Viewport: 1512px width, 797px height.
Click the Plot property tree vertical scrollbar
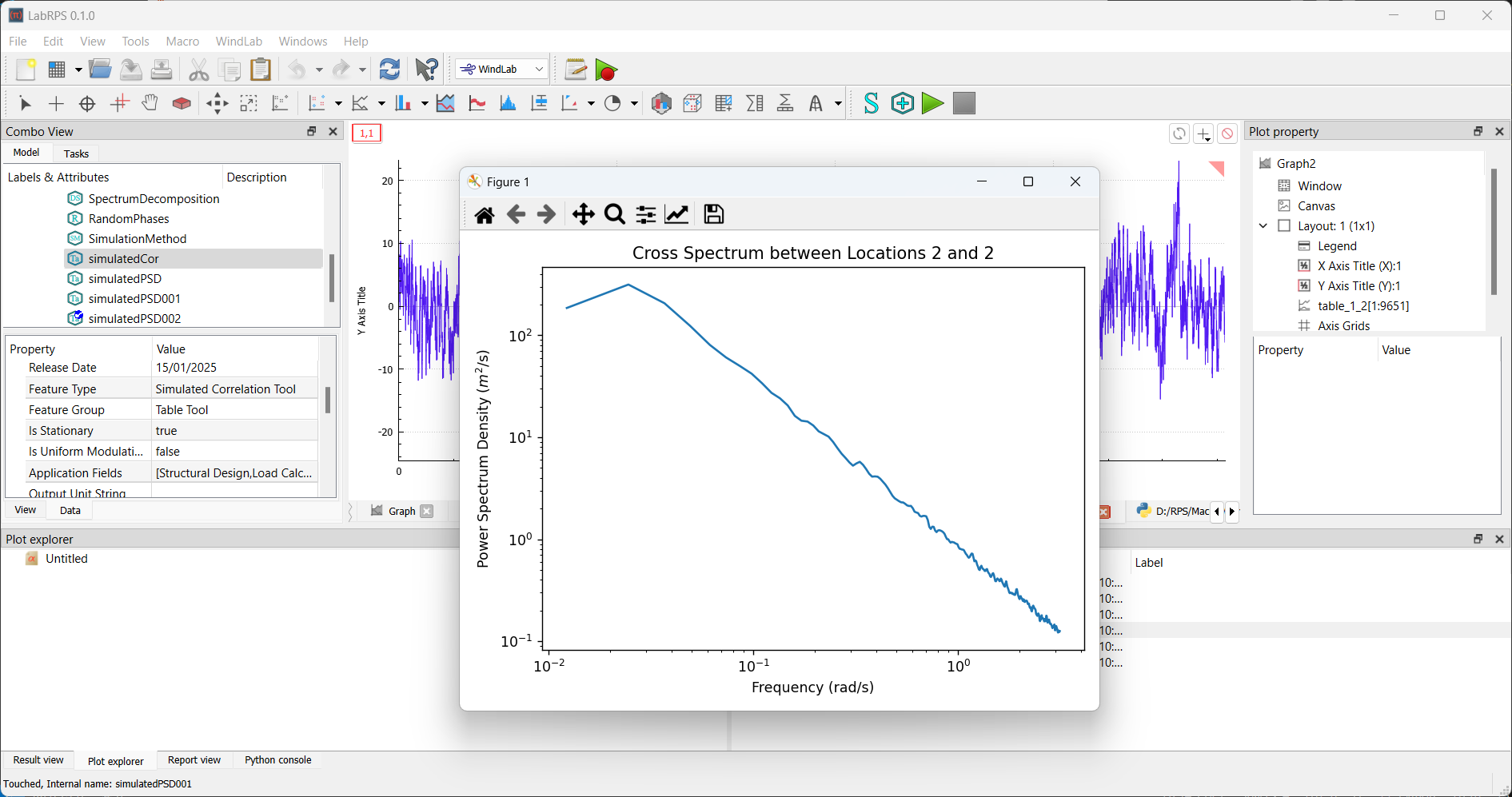click(1493, 232)
